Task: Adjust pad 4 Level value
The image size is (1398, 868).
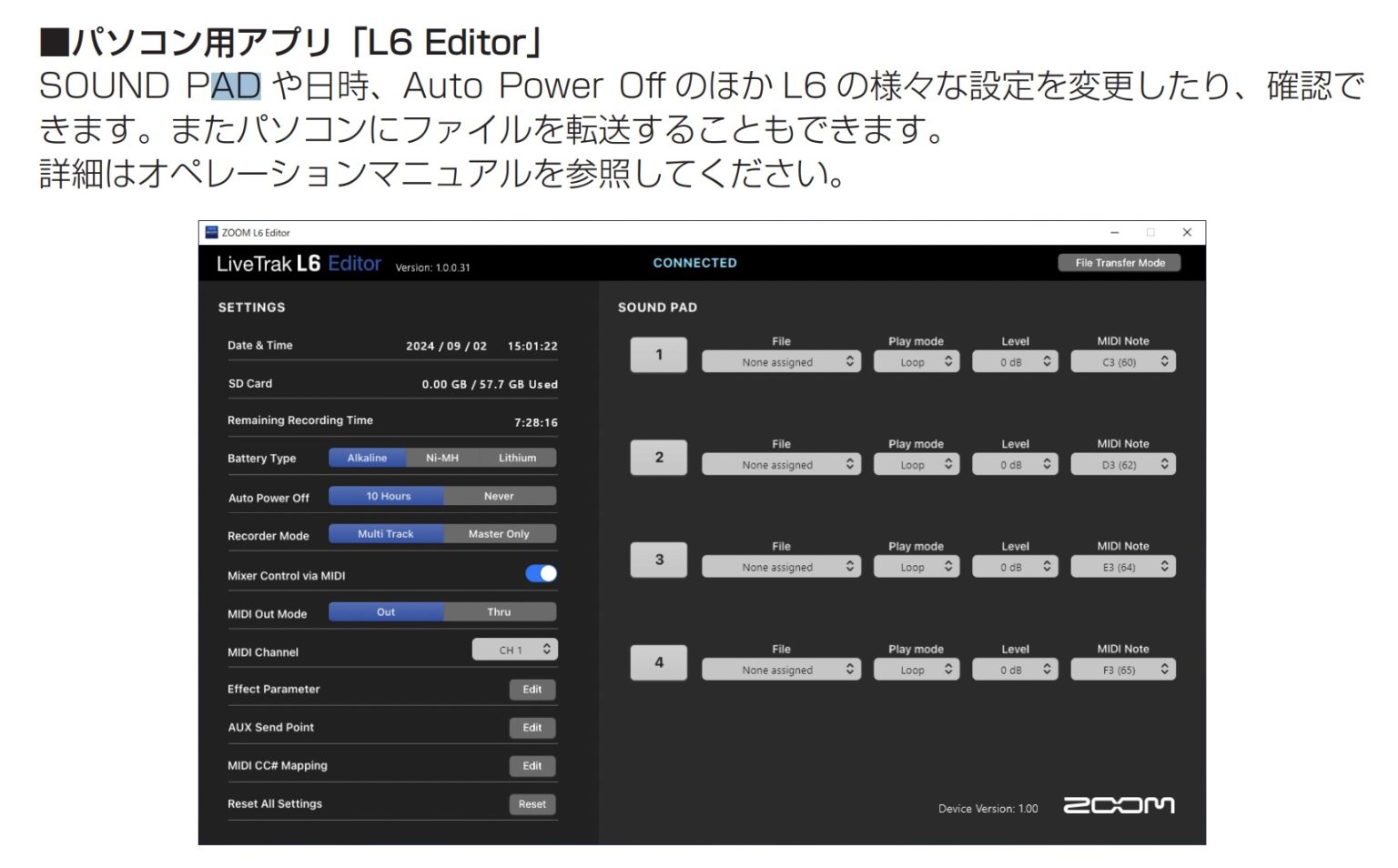Action: (x=1015, y=669)
